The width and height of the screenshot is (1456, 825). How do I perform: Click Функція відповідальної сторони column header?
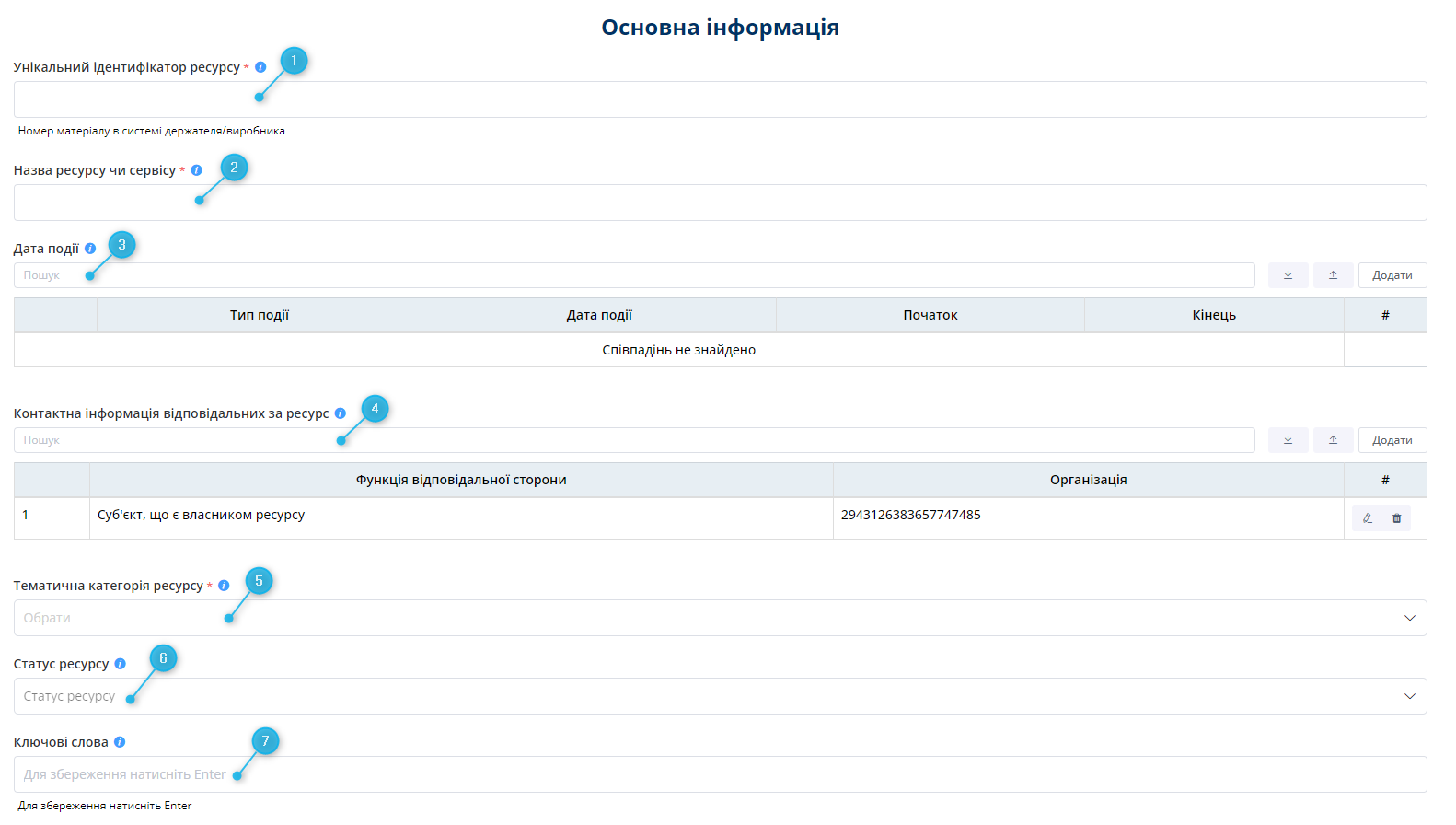pyautogui.click(x=461, y=480)
